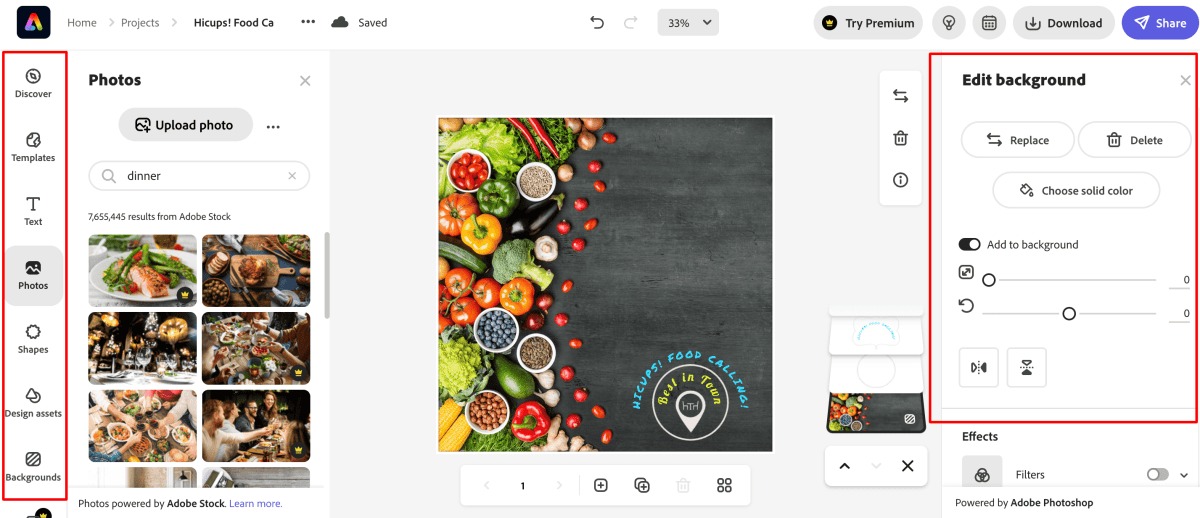The height and width of the screenshot is (518, 1200).
Task: Toggle the Add to background switch
Action: (x=969, y=244)
